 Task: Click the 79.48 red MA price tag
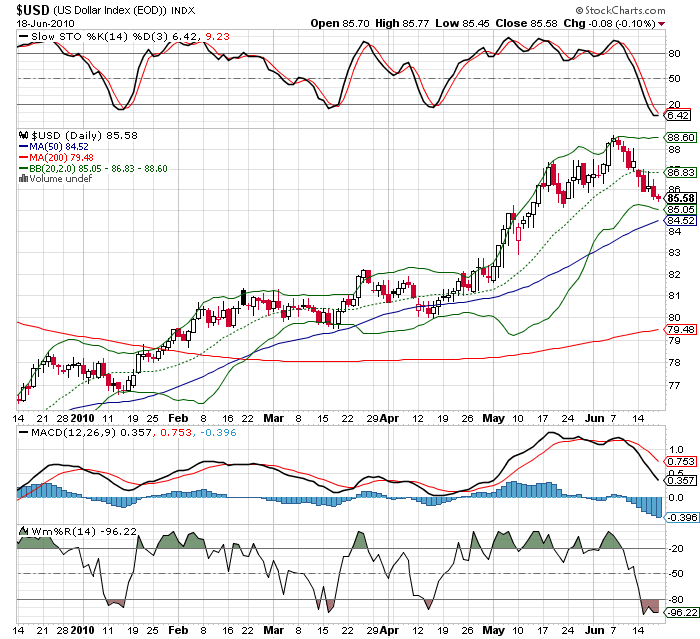coord(679,329)
